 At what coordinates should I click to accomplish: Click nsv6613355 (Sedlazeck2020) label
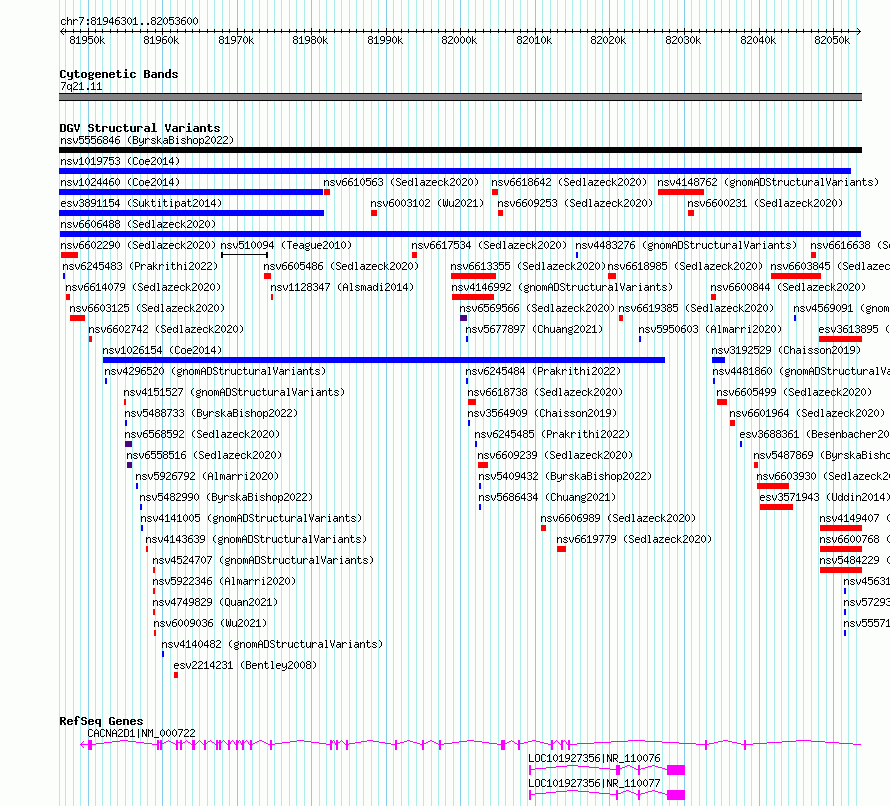click(528, 266)
